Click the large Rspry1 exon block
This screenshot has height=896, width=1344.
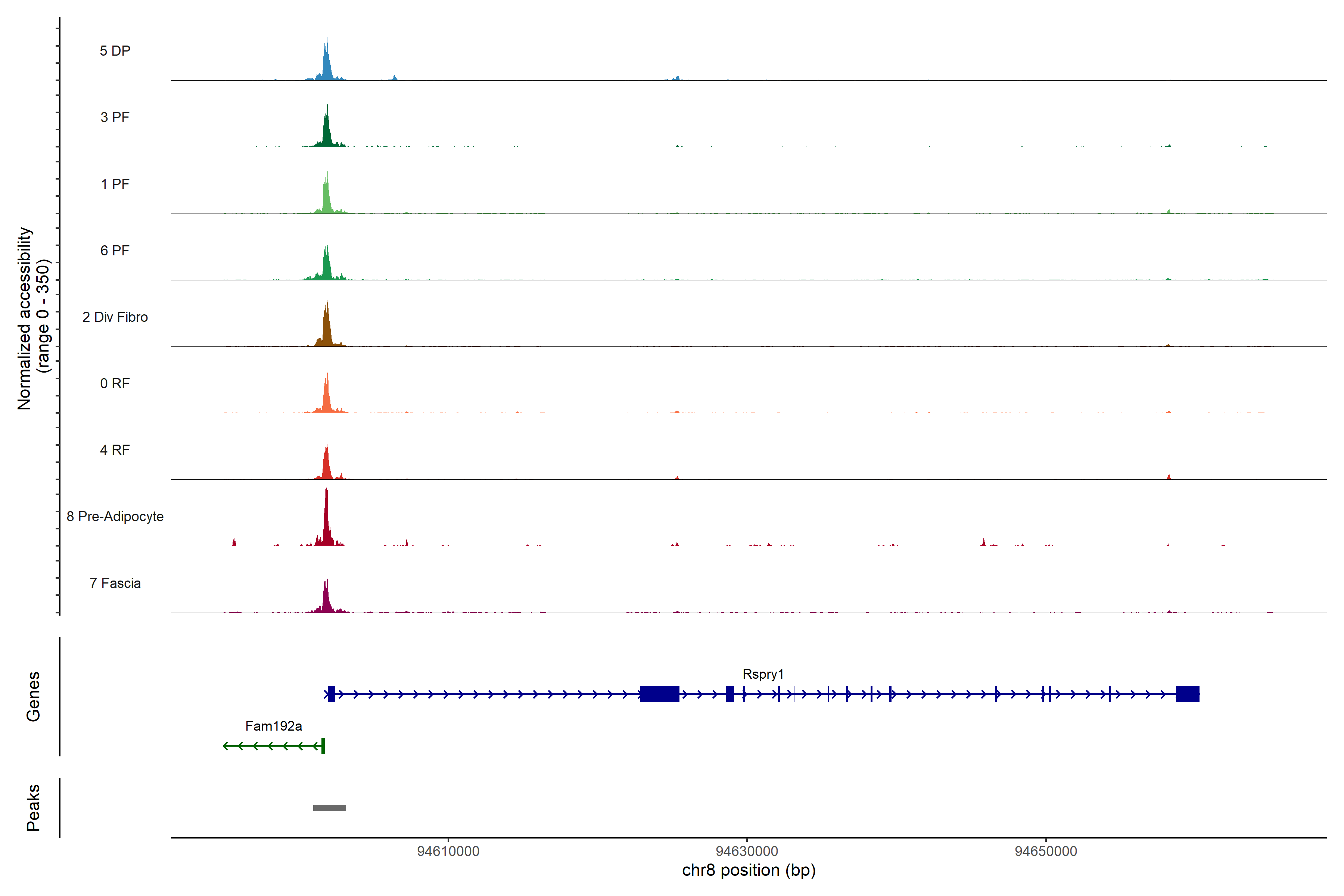[x=659, y=694]
